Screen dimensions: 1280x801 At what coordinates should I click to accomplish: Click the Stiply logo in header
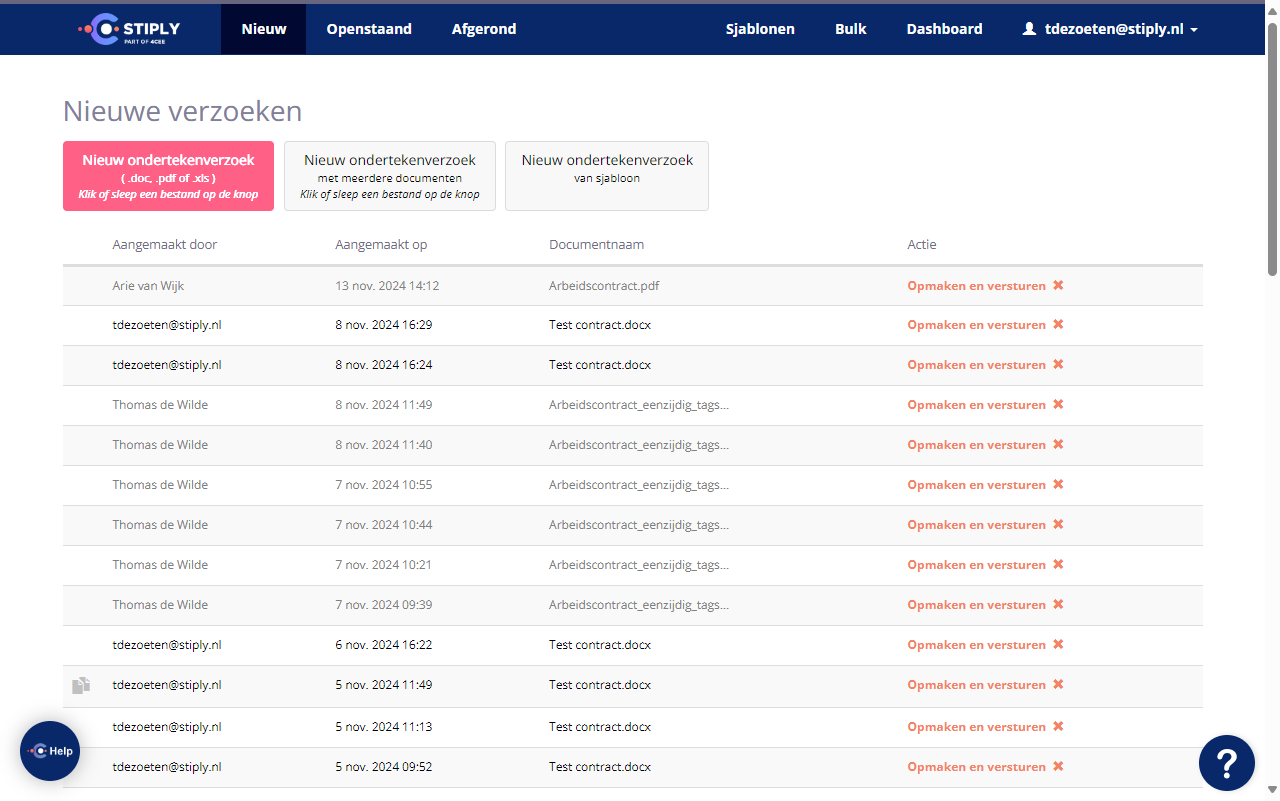coord(130,29)
